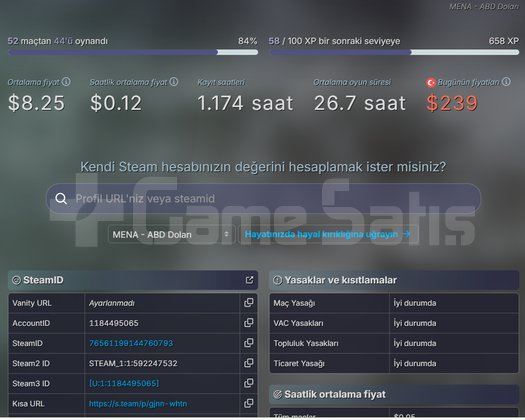
Task: Click the Ayarlanmadı Vanity URL value
Action: pyautogui.click(x=111, y=303)
